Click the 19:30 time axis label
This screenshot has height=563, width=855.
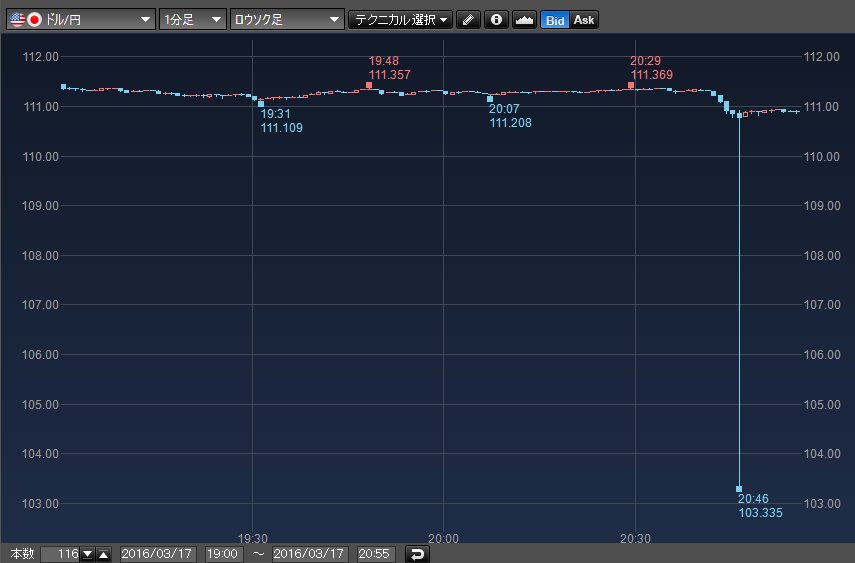click(252, 538)
